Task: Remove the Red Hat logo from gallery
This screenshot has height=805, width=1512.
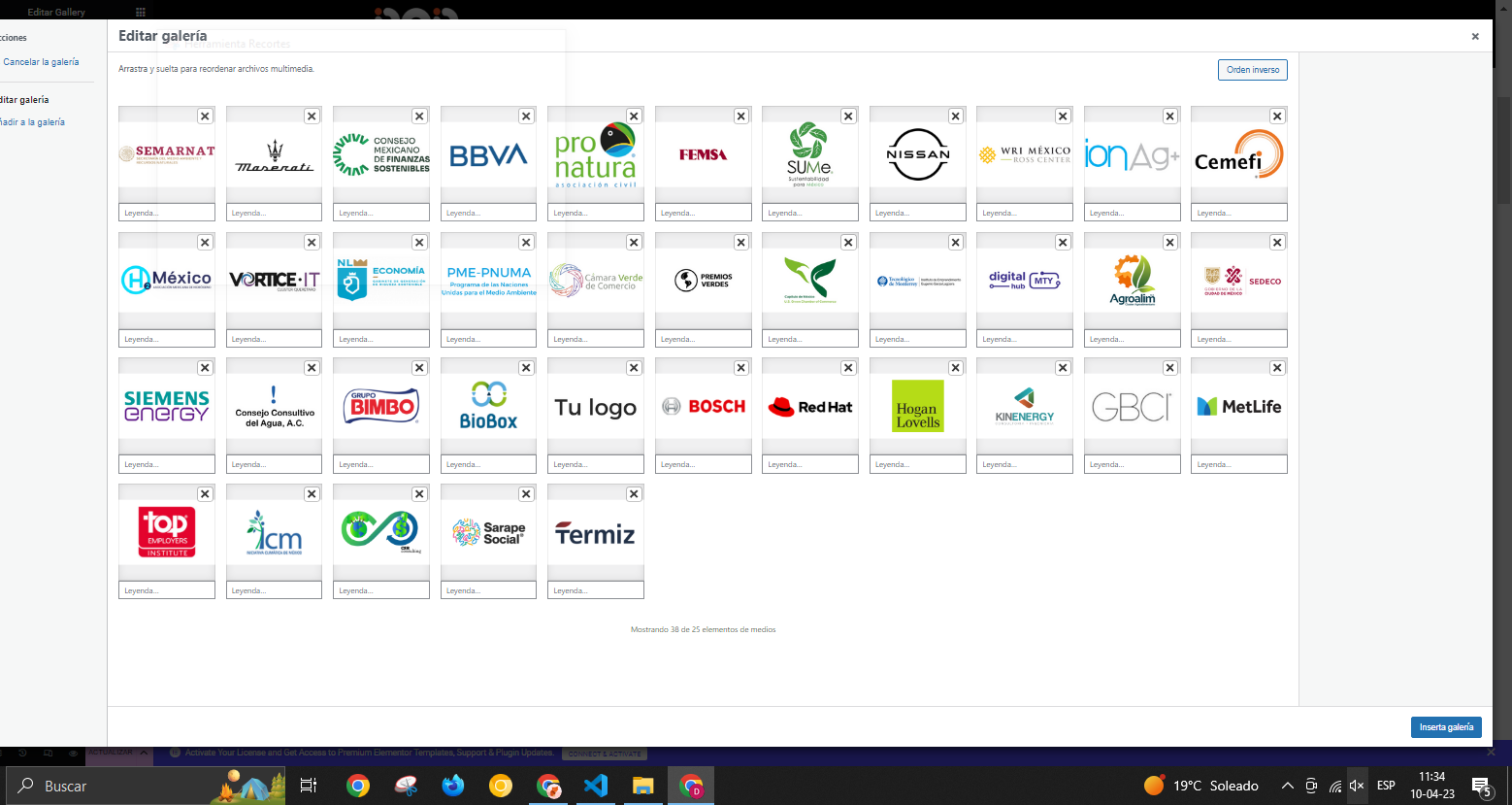Action: [848, 368]
